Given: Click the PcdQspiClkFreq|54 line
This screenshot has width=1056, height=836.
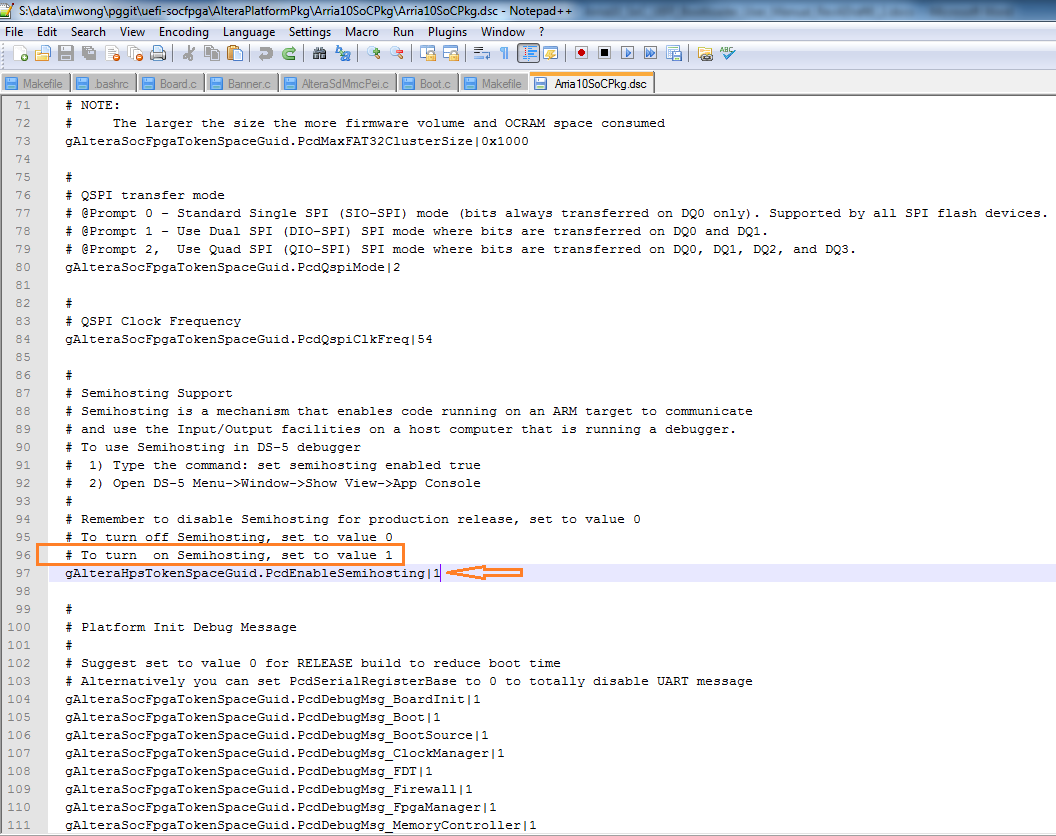Looking at the screenshot, I should (249, 340).
